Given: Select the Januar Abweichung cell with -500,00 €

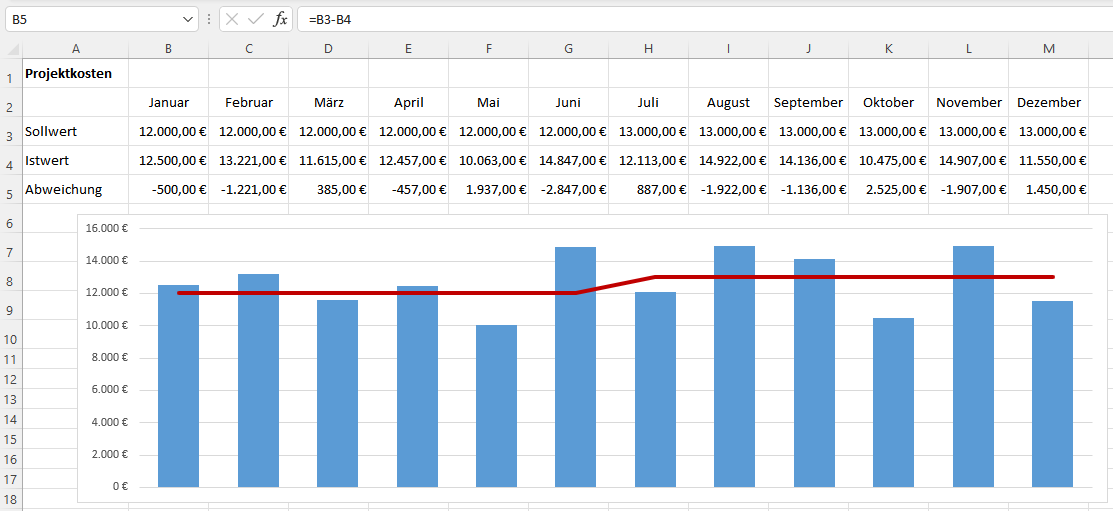Looking at the screenshot, I should click(x=168, y=189).
